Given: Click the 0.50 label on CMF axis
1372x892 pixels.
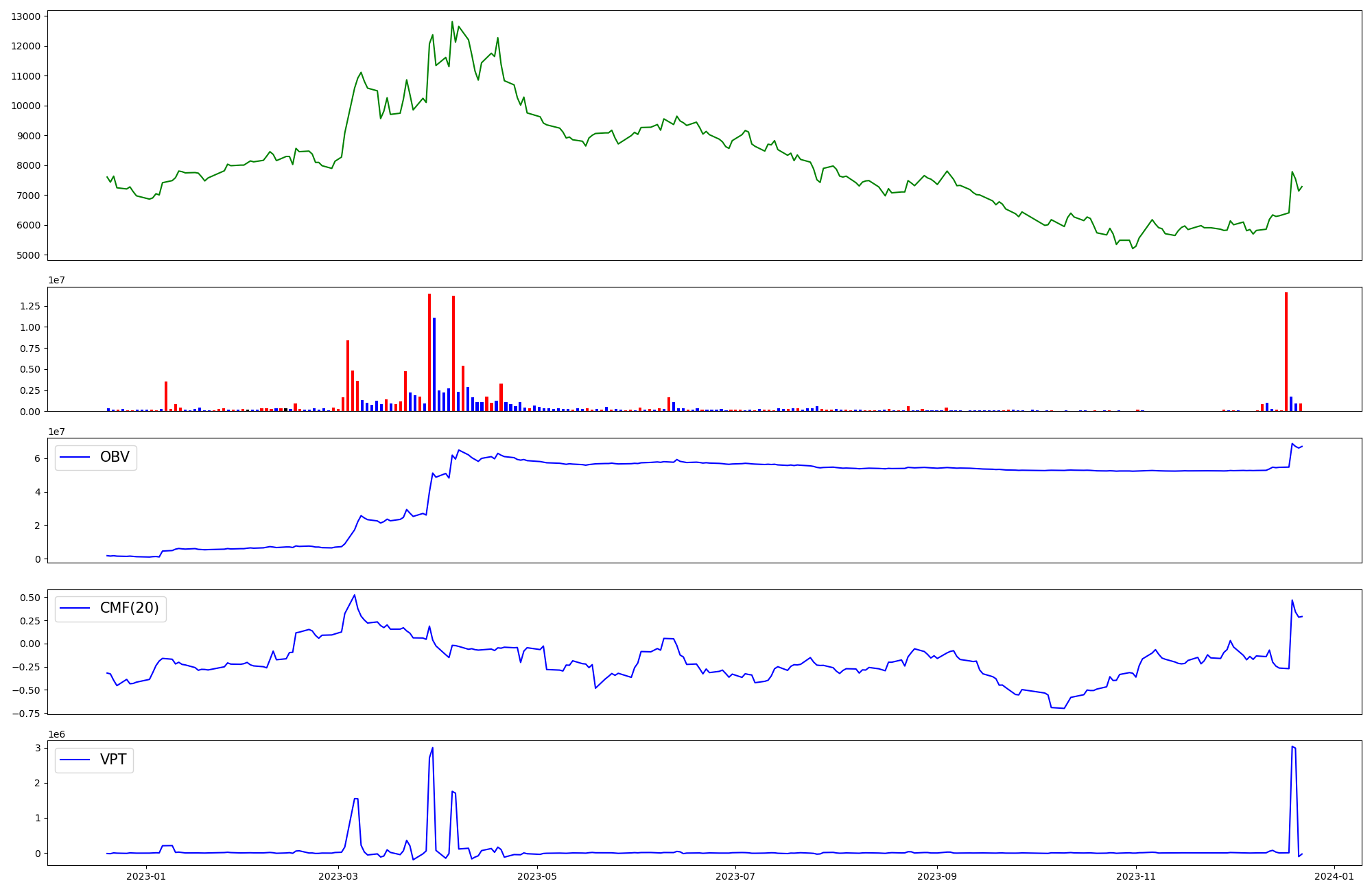Looking at the screenshot, I should [x=29, y=598].
